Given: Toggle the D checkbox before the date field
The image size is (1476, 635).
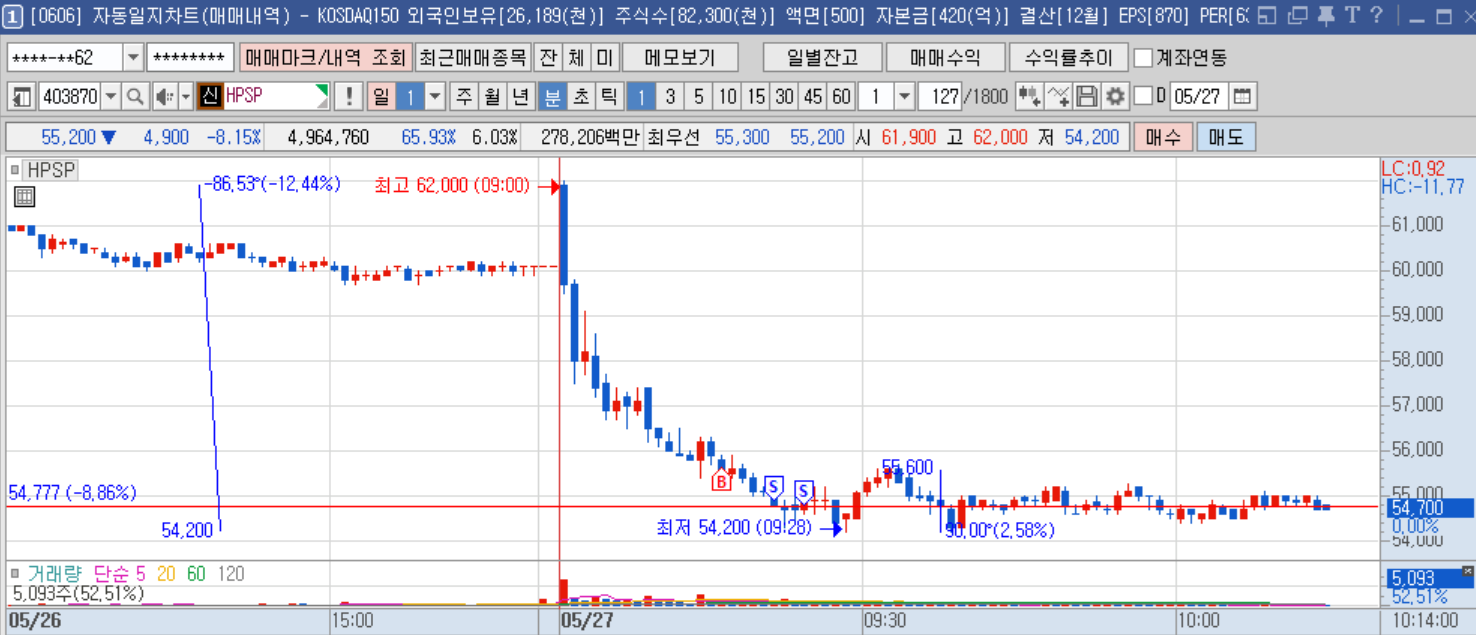Looking at the screenshot, I should [1143, 96].
